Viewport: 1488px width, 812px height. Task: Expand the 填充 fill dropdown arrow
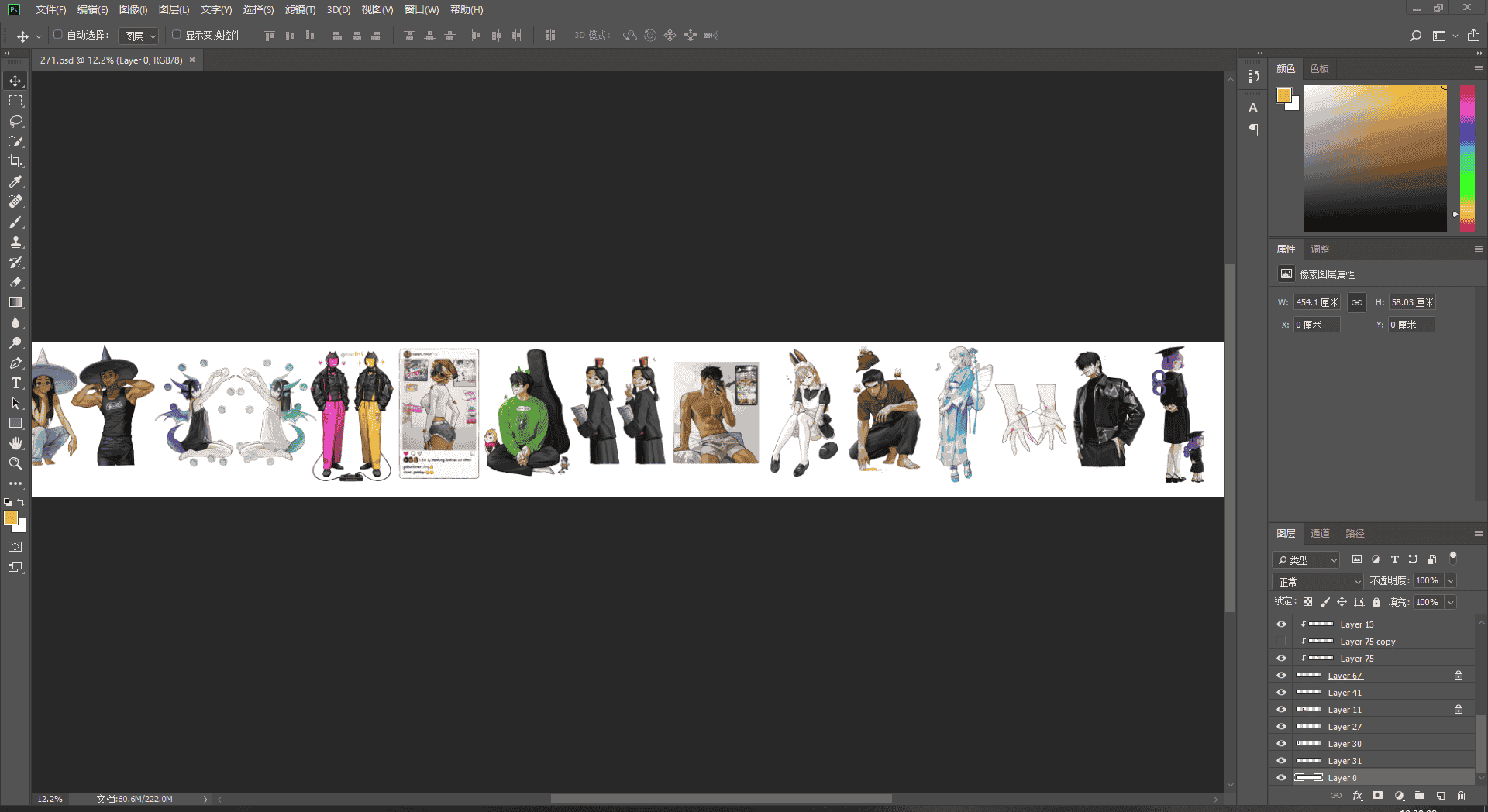pos(1451,602)
